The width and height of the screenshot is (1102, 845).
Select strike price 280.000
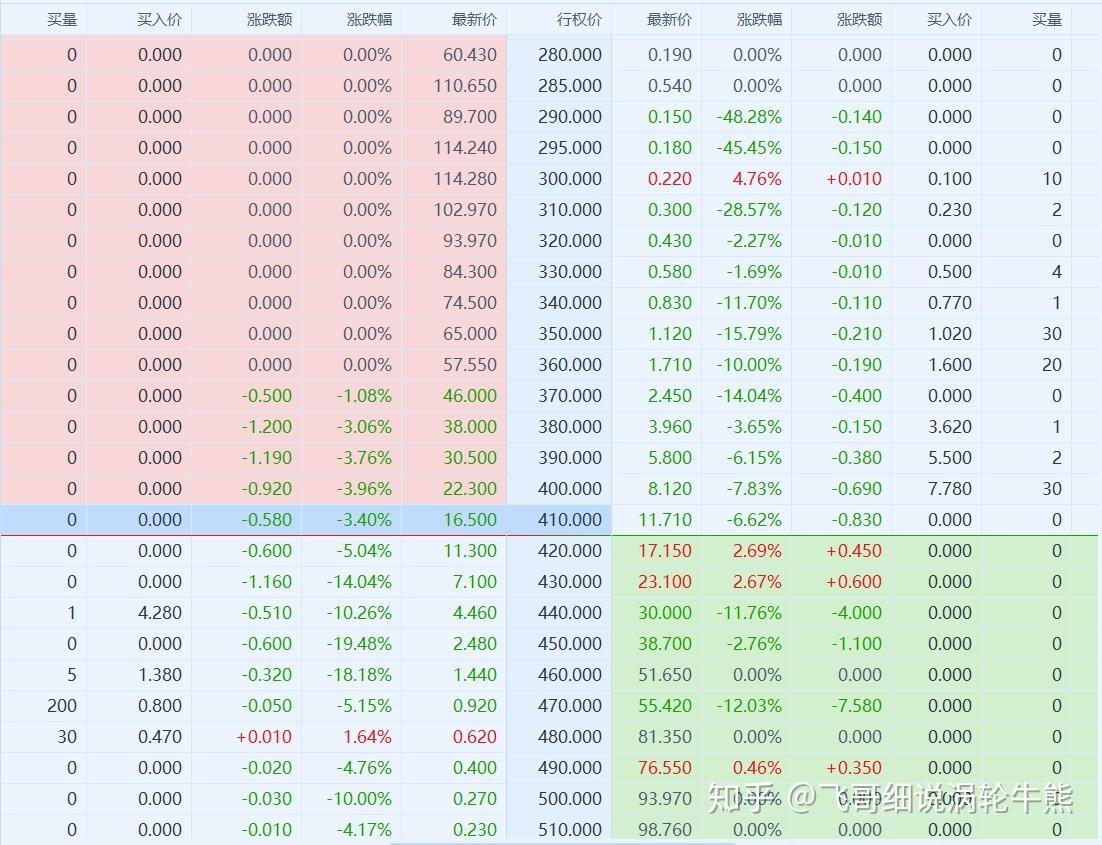point(570,55)
